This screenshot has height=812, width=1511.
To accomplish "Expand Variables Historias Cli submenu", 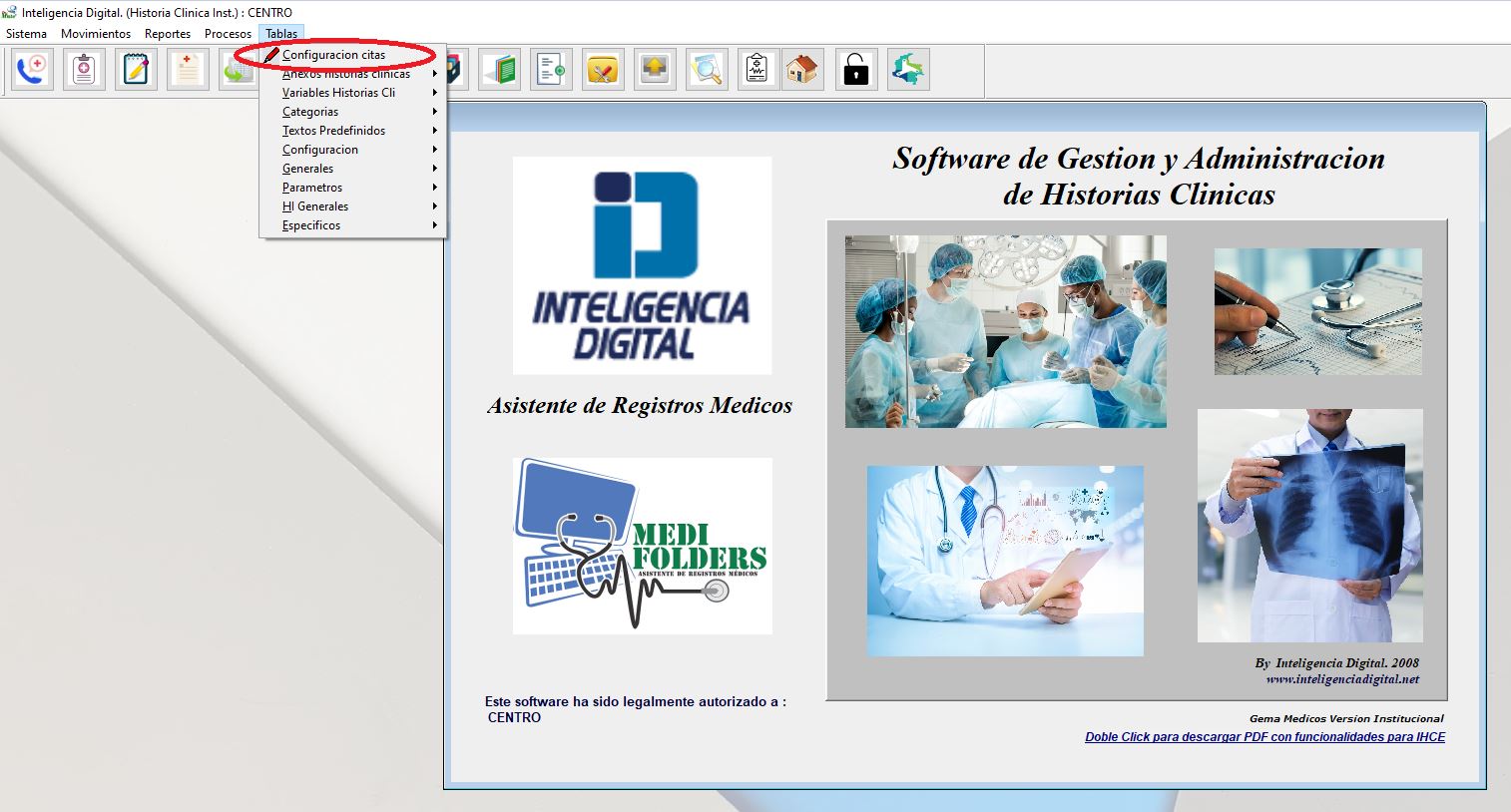I will click(352, 93).
